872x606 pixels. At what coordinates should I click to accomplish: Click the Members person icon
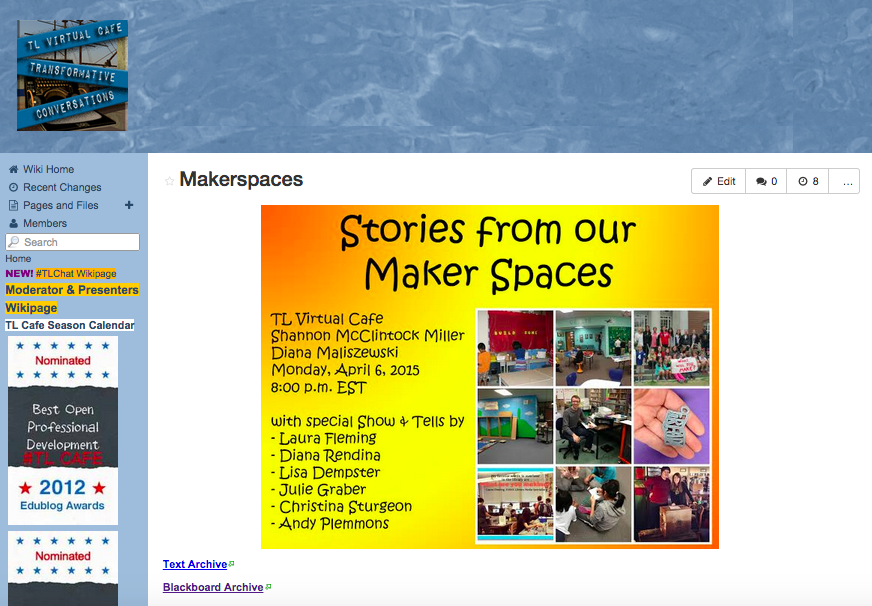tap(13, 223)
